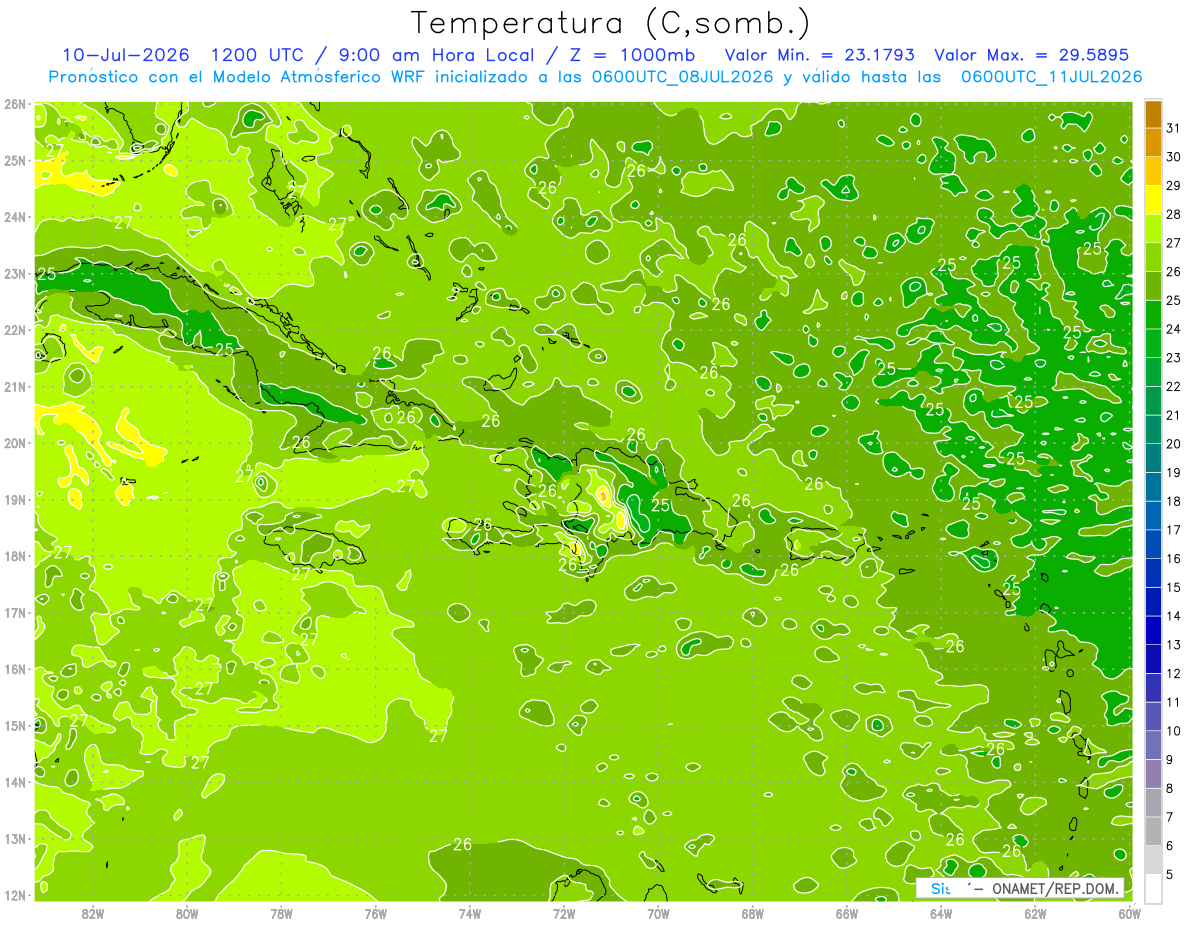Click the "72W" longitude axis label
The height and width of the screenshot is (927, 1200).
[564, 913]
